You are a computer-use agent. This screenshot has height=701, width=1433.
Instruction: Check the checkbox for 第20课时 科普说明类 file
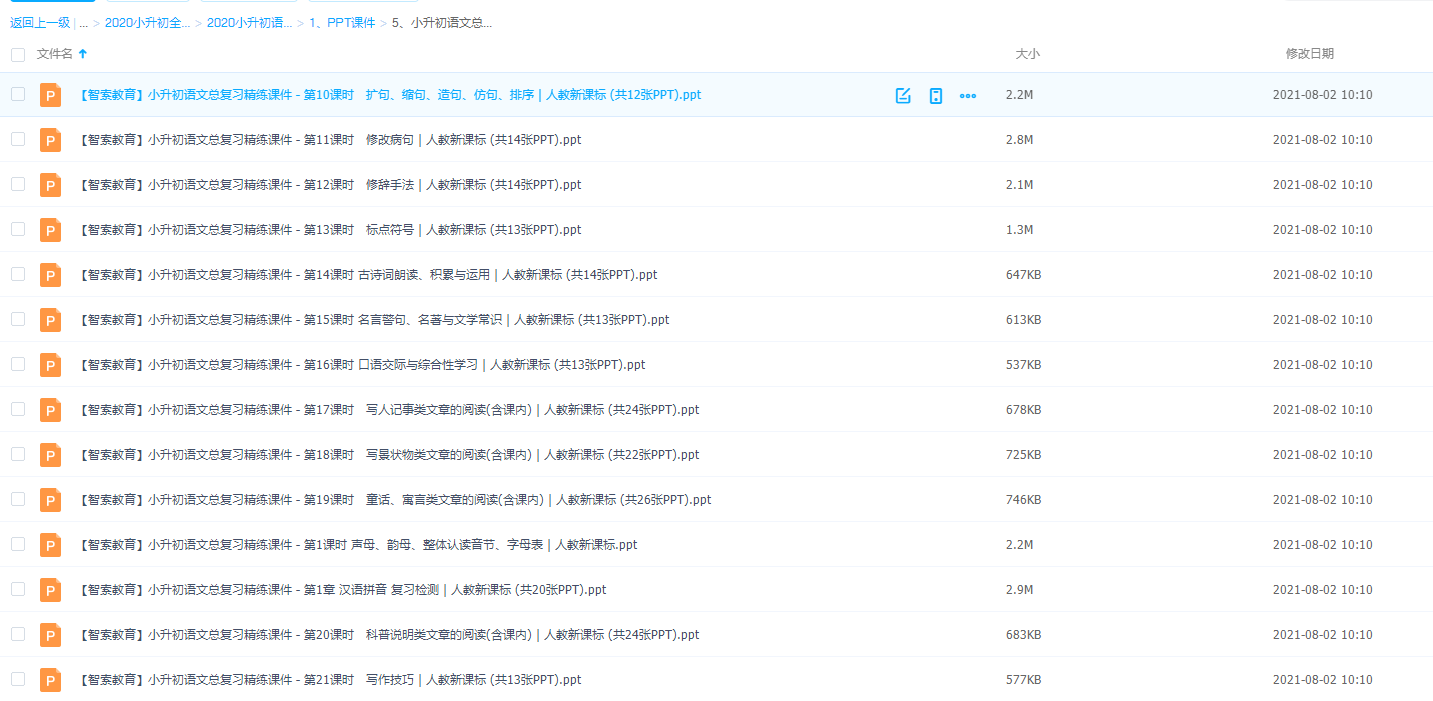pyautogui.click(x=17, y=634)
